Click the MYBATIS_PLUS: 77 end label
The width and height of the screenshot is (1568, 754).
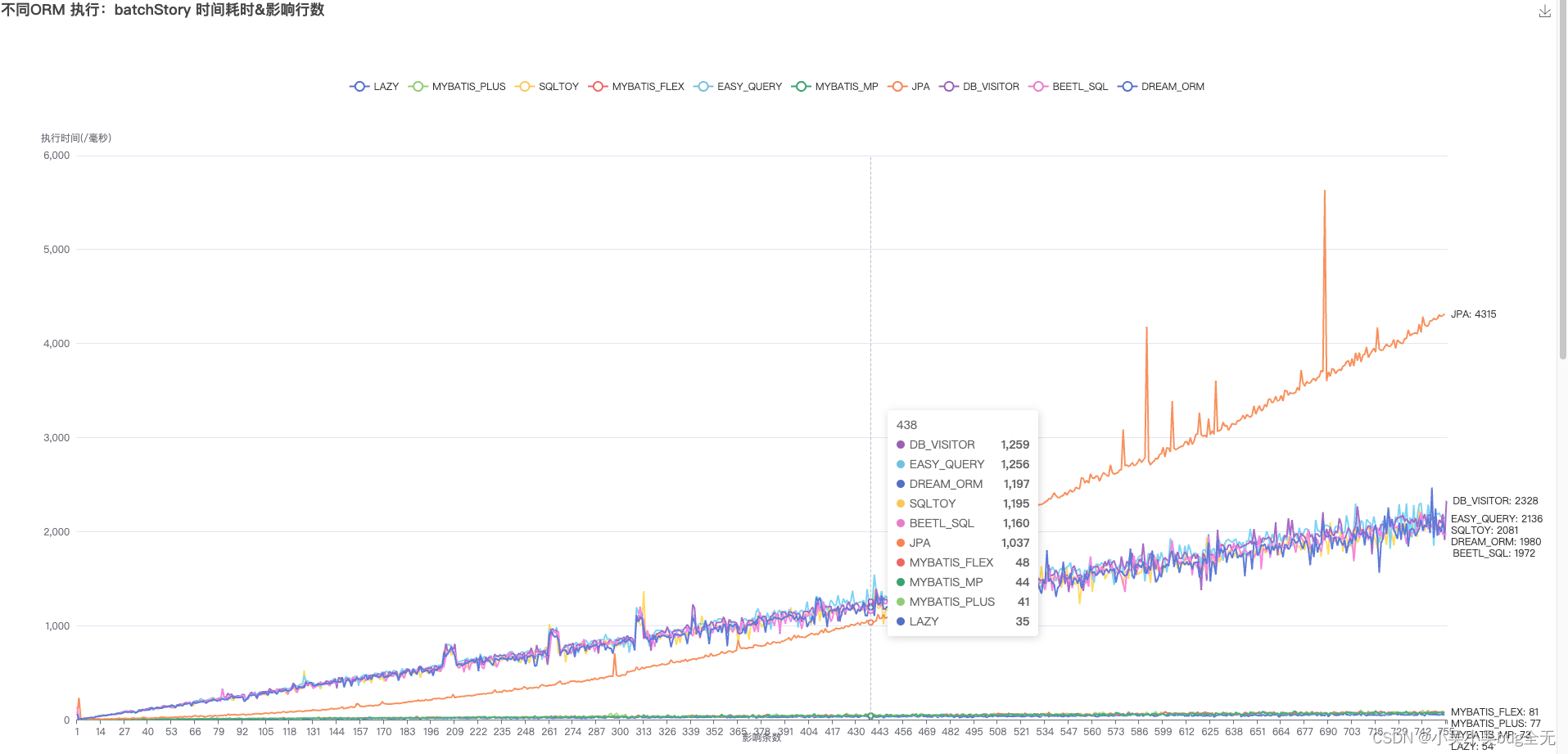1495,724
